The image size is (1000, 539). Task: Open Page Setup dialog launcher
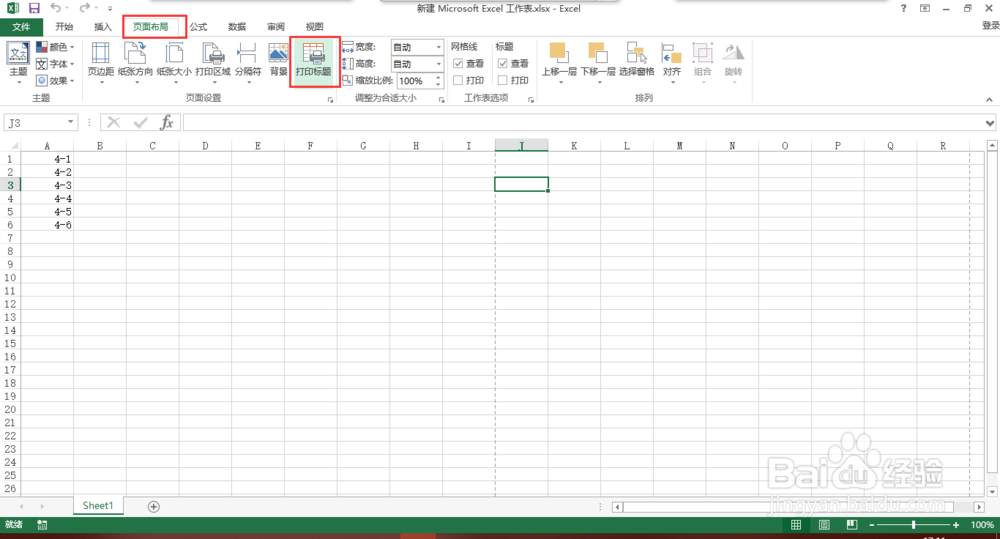[330, 100]
